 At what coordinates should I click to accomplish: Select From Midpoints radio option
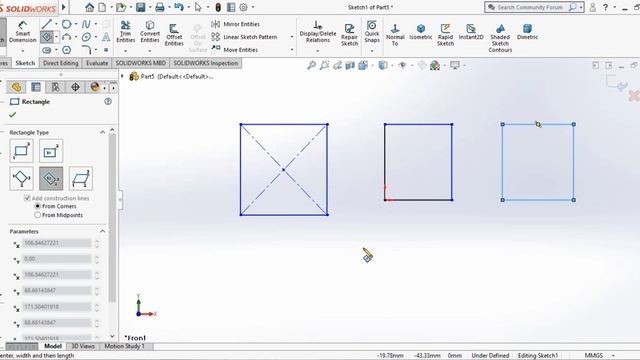pyautogui.click(x=38, y=215)
